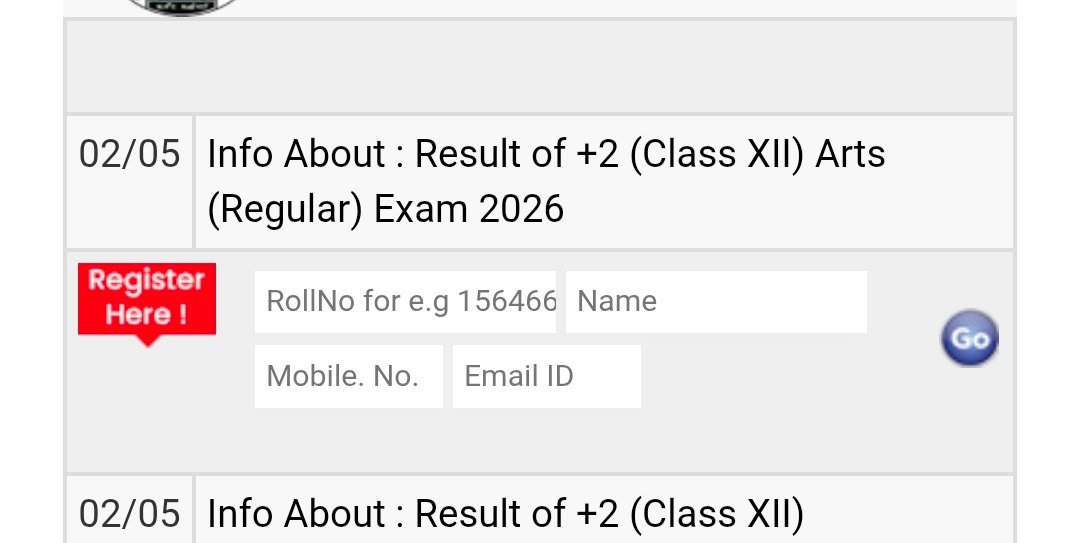Click the red Register Here! badge
Image resolution: width=1080 pixels, height=543 pixels.
tap(147, 299)
